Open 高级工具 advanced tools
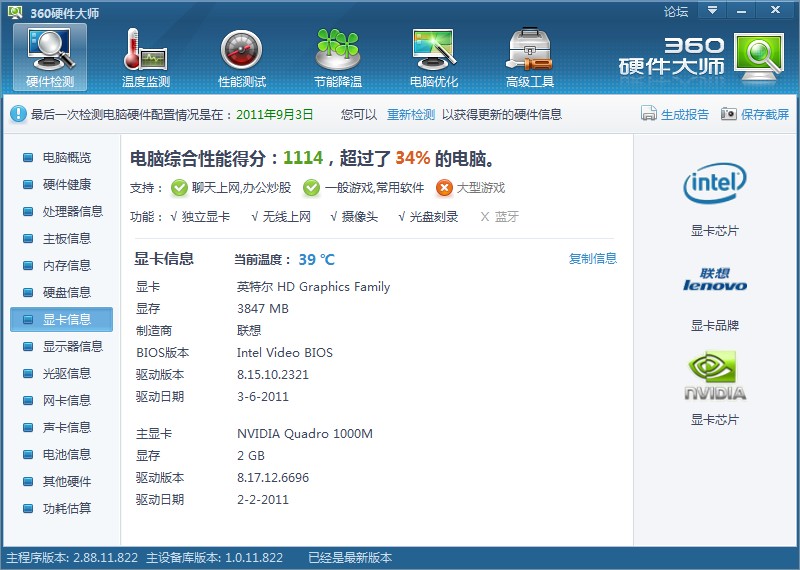This screenshot has width=800, height=570. coord(530,57)
